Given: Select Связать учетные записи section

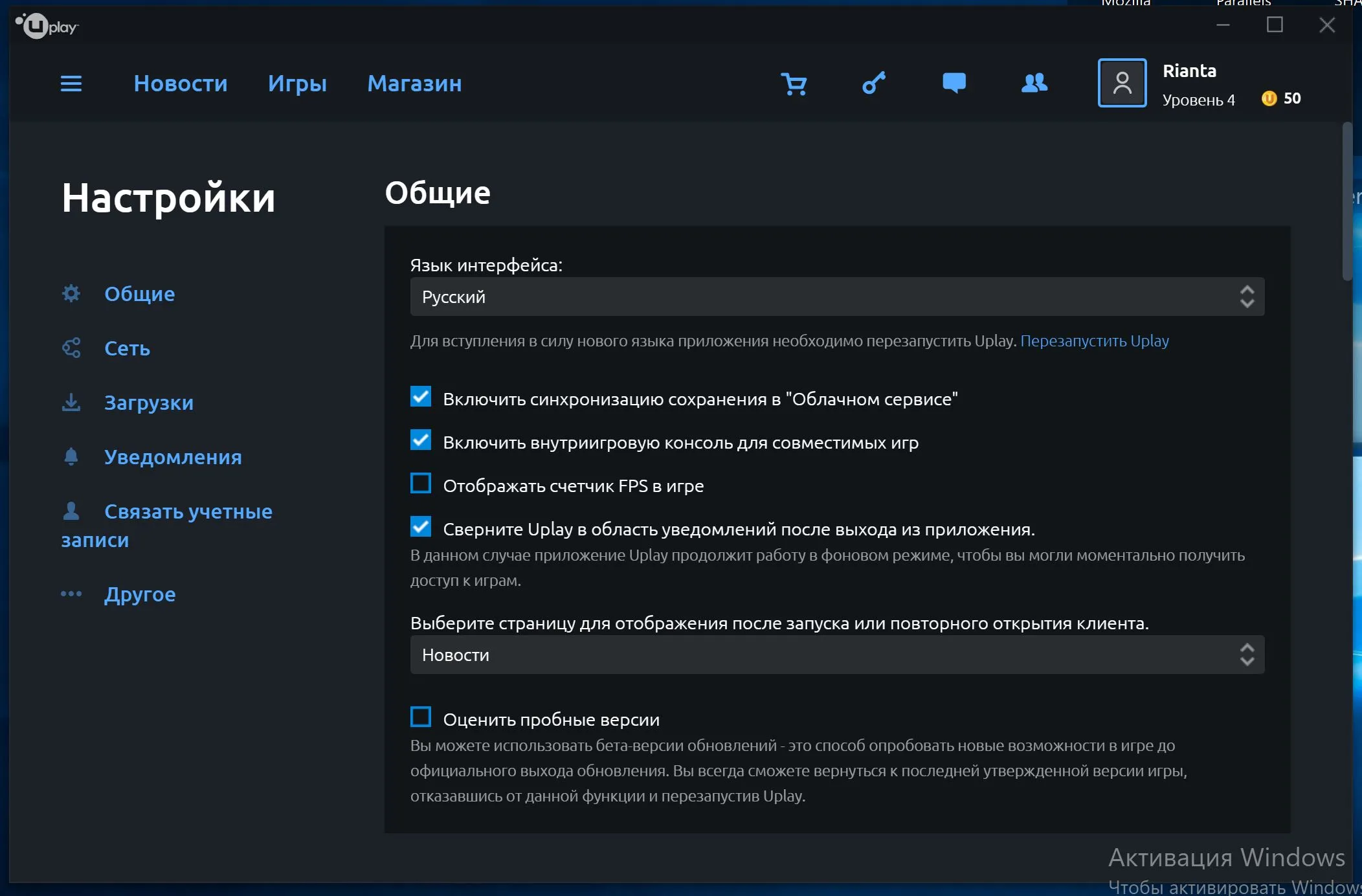Looking at the screenshot, I should (167, 525).
